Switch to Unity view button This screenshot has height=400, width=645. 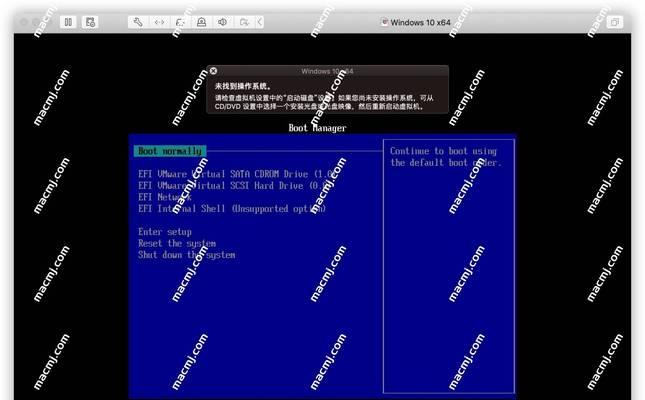(x=615, y=22)
